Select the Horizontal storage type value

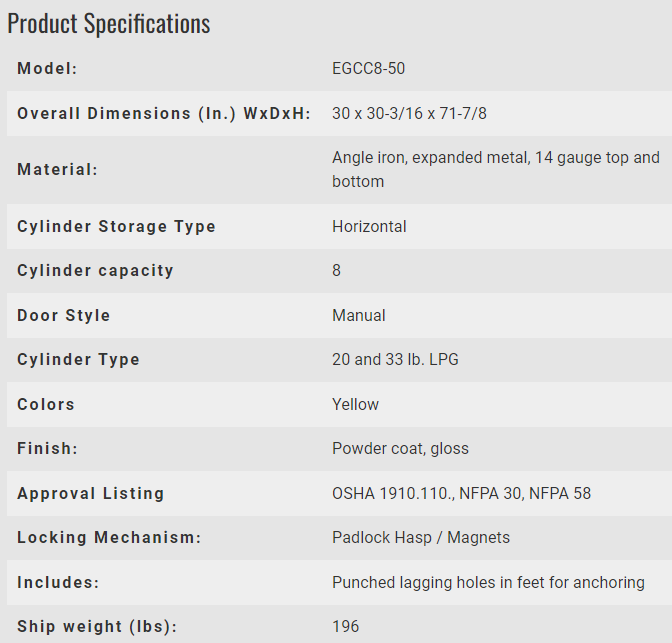(x=369, y=227)
